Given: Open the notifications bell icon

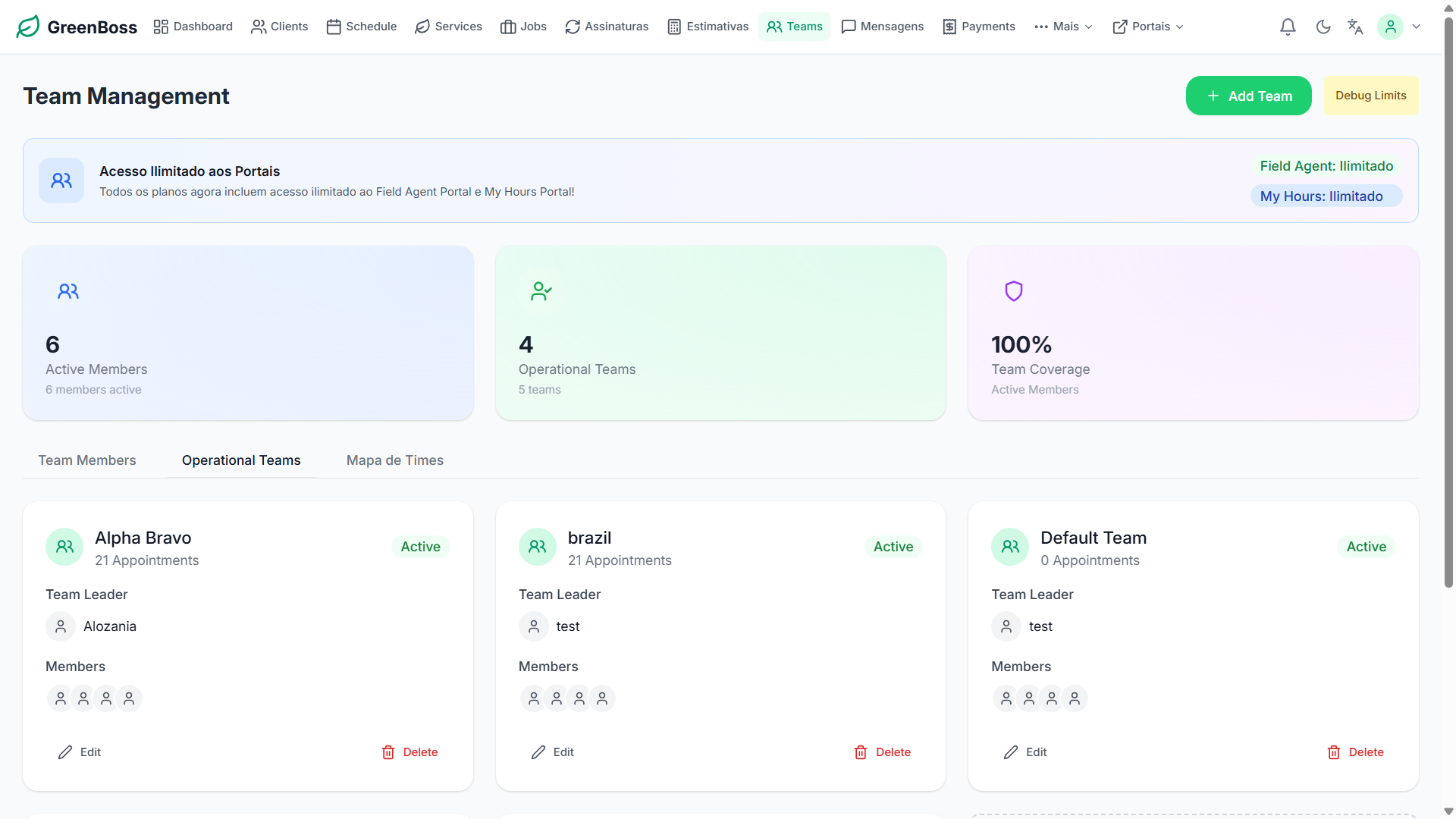Looking at the screenshot, I should click(1288, 27).
